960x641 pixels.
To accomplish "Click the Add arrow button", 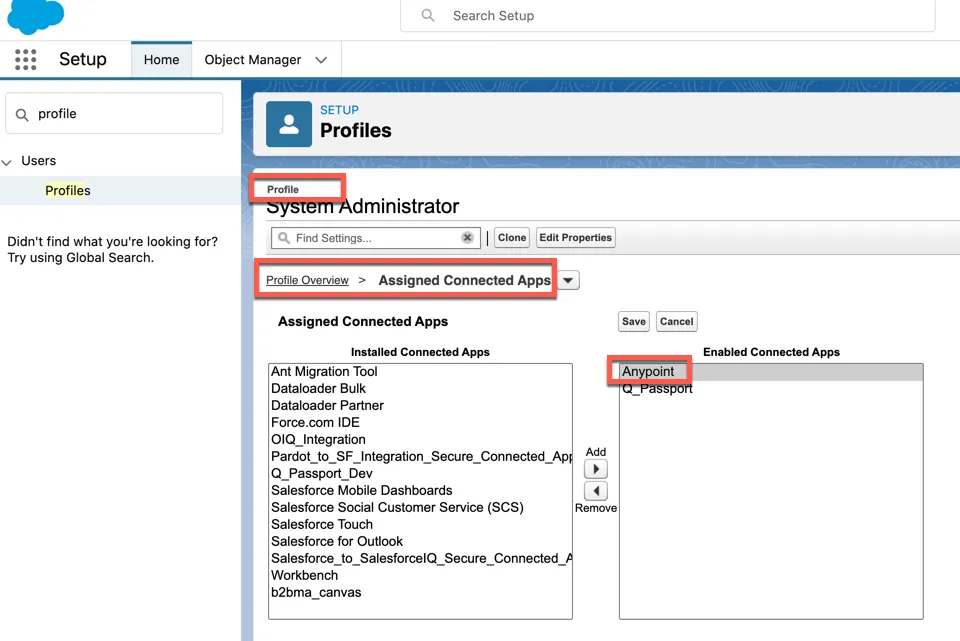I will click(x=596, y=470).
